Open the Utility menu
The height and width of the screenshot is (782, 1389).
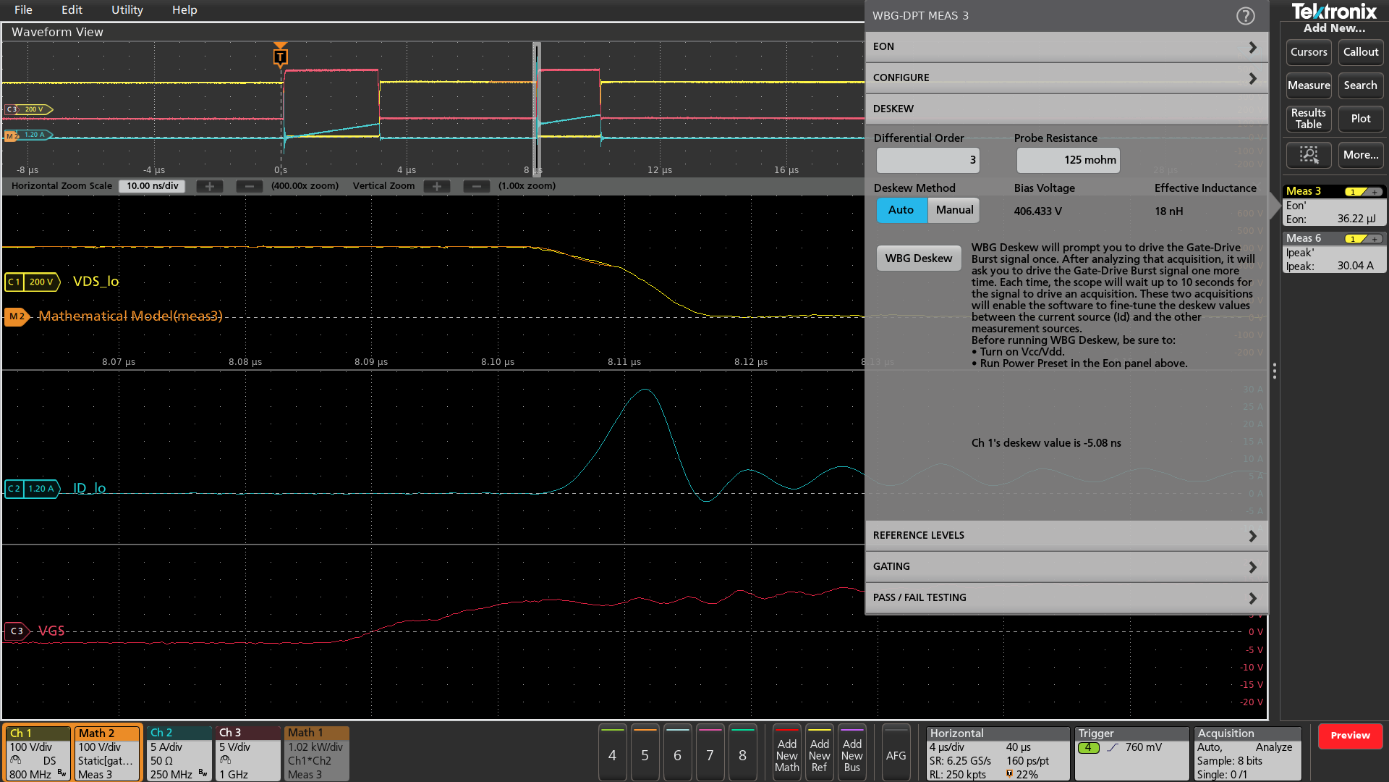127,10
